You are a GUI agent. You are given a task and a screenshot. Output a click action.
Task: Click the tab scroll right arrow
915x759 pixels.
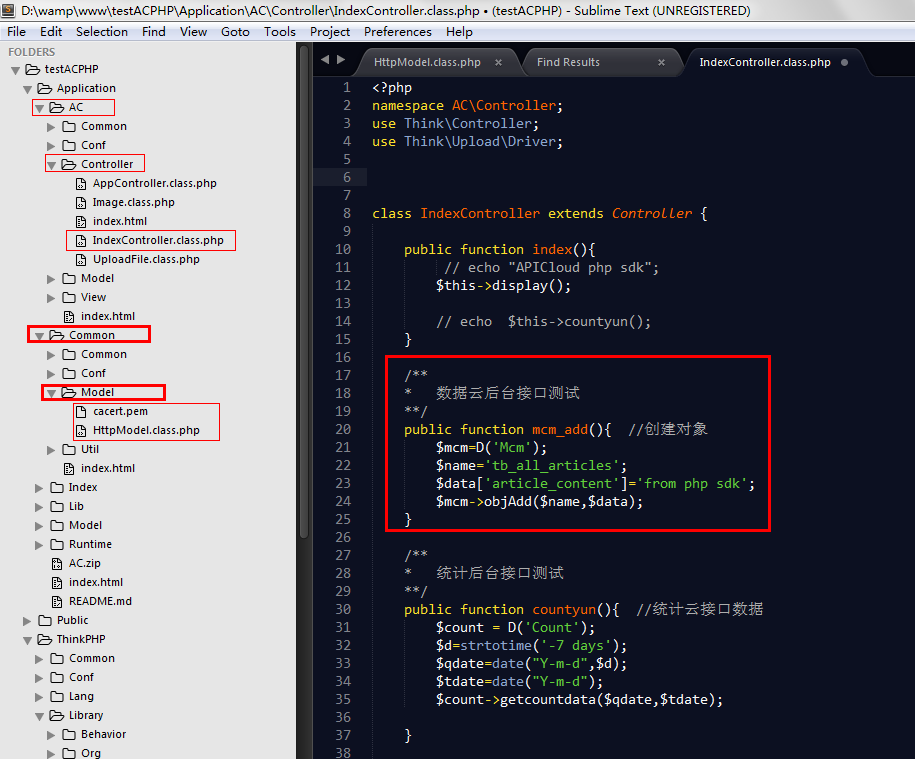tap(341, 61)
